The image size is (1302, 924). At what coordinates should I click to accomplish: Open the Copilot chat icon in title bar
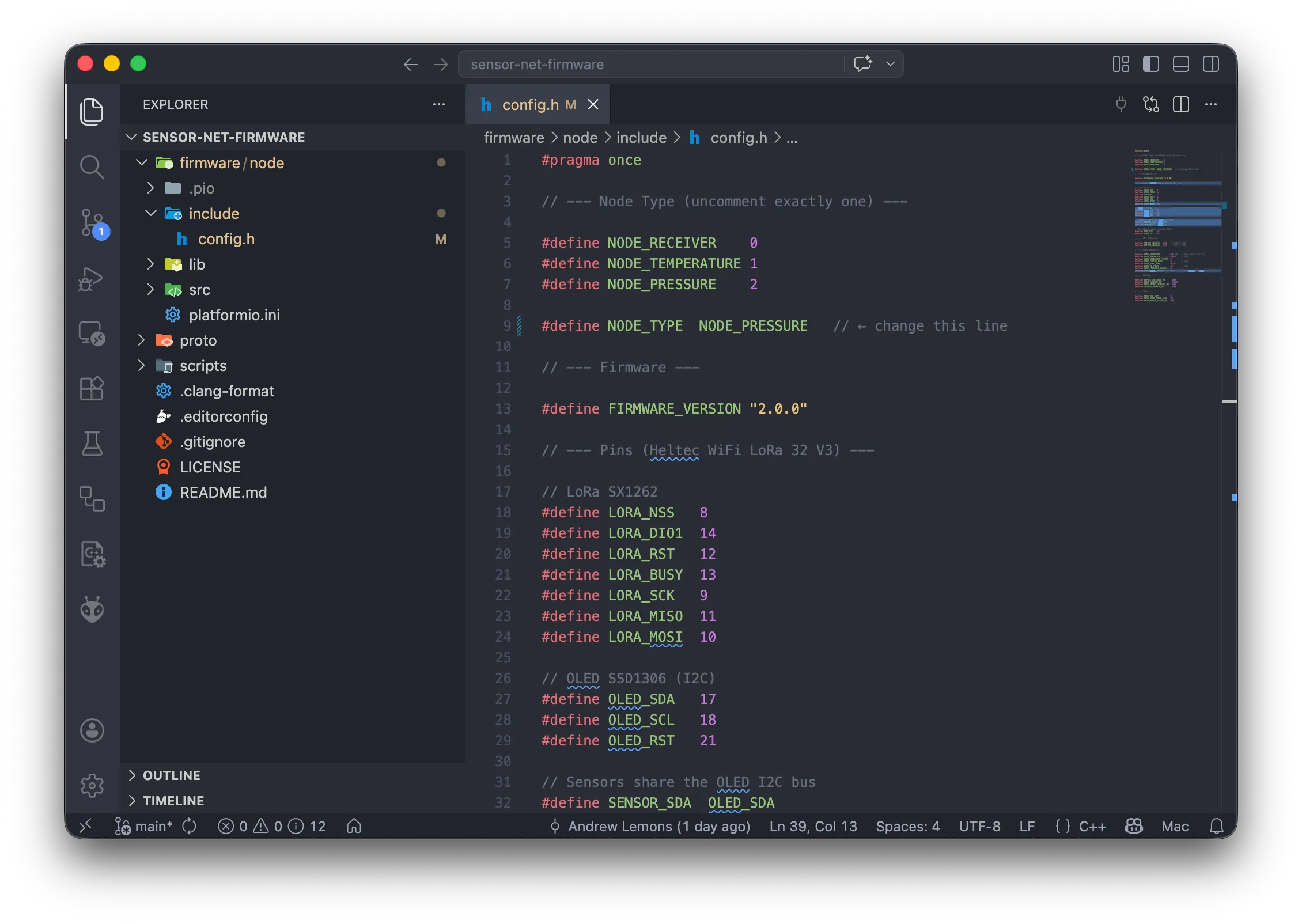pos(863,64)
